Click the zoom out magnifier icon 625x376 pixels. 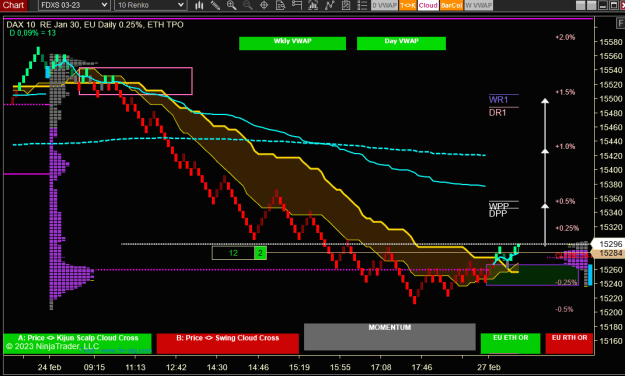[248, 5]
